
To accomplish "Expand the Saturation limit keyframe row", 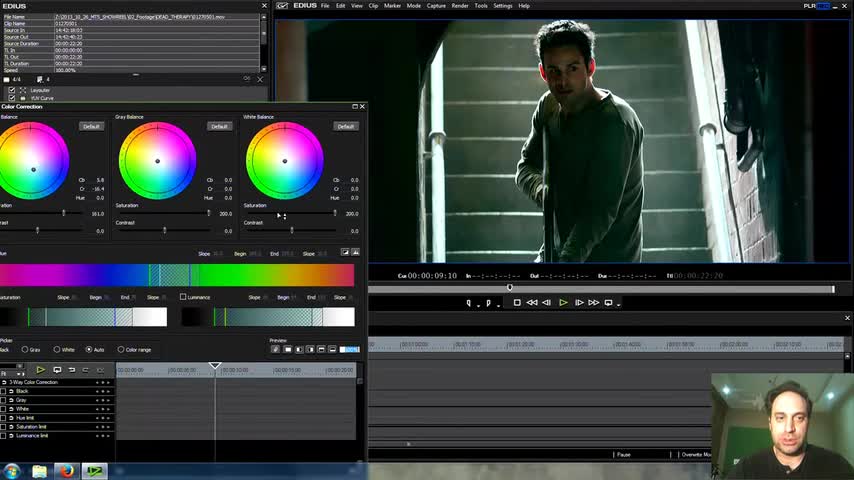I will 12,427.
